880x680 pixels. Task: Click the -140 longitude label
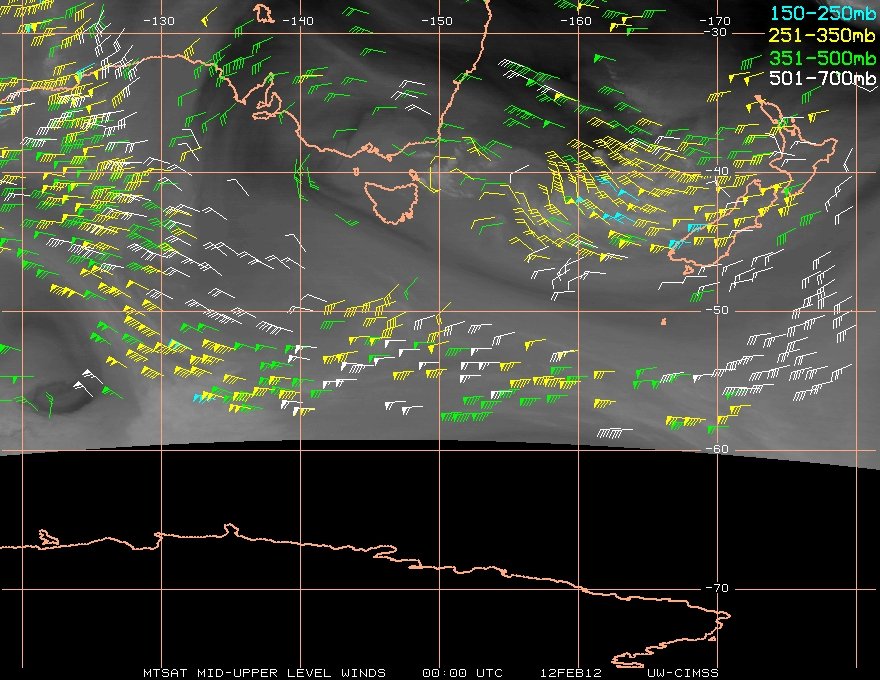(x=297, y=21)
